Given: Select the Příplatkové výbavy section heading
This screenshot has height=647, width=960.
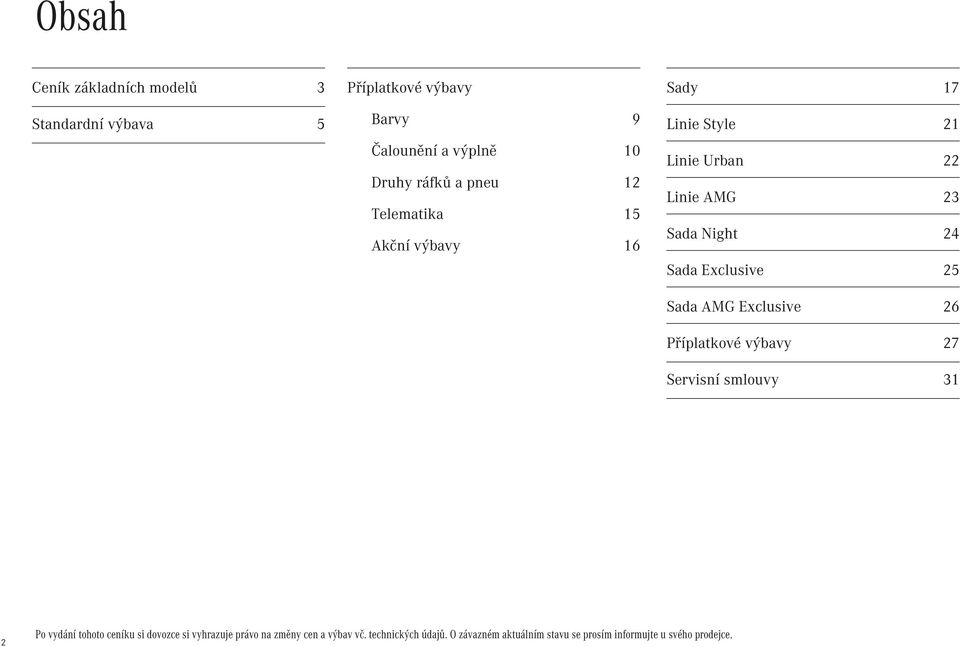Looking at the screenshot, I should point(409,88).
